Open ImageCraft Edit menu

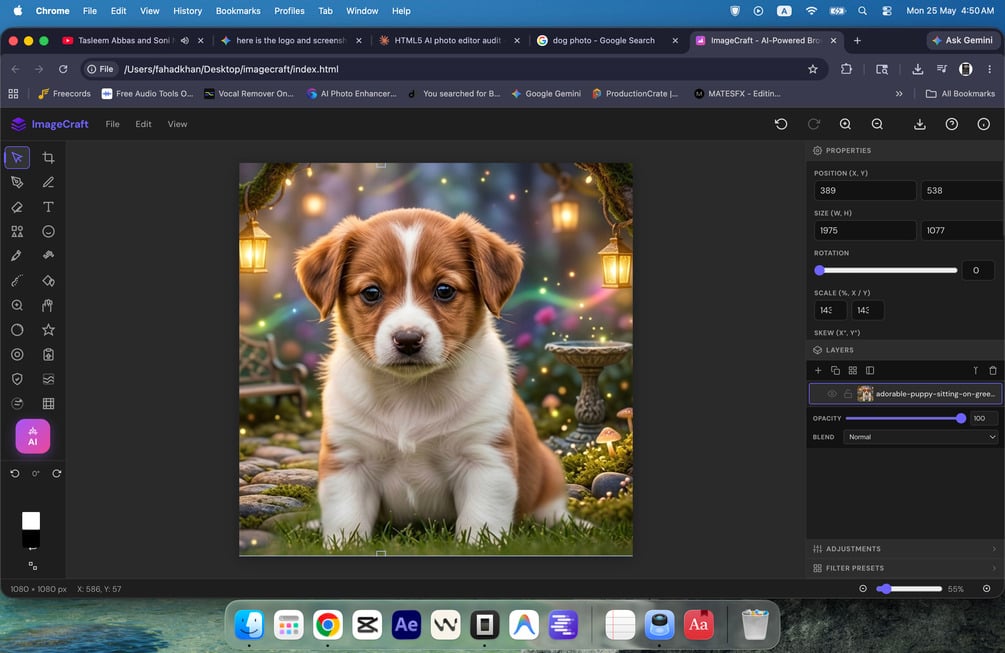144,124
